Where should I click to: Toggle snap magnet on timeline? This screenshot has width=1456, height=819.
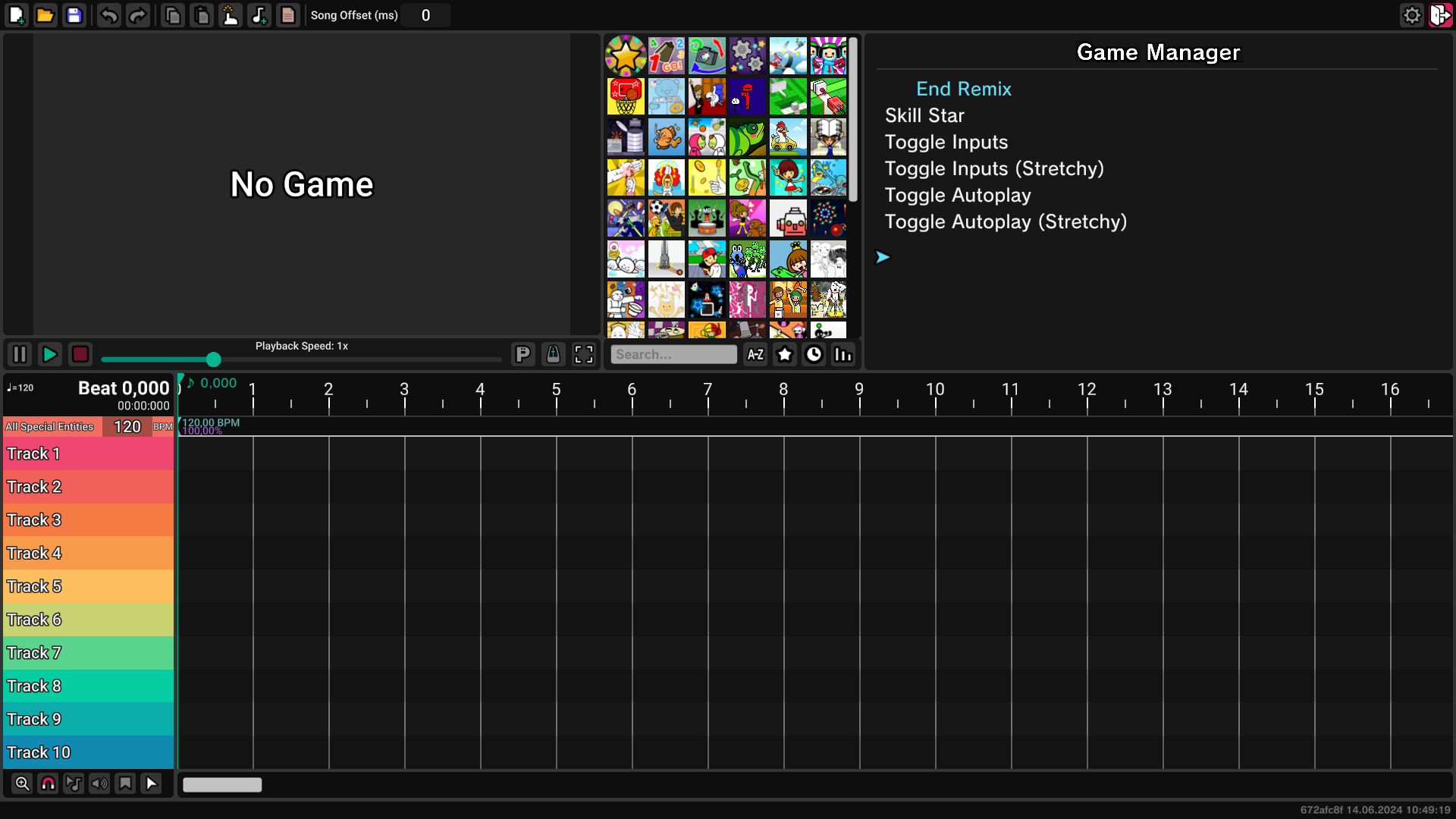(x=48, y=783)
